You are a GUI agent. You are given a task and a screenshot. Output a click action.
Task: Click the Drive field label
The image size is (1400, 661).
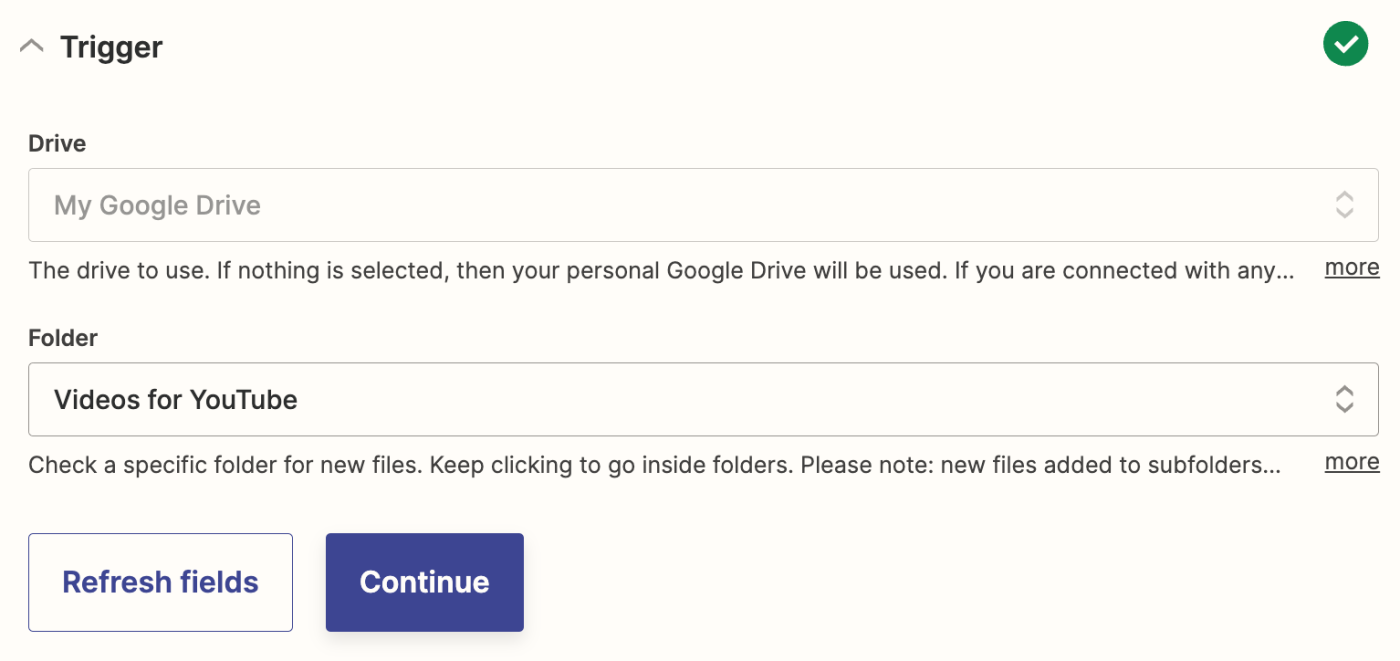pos(57,143)
